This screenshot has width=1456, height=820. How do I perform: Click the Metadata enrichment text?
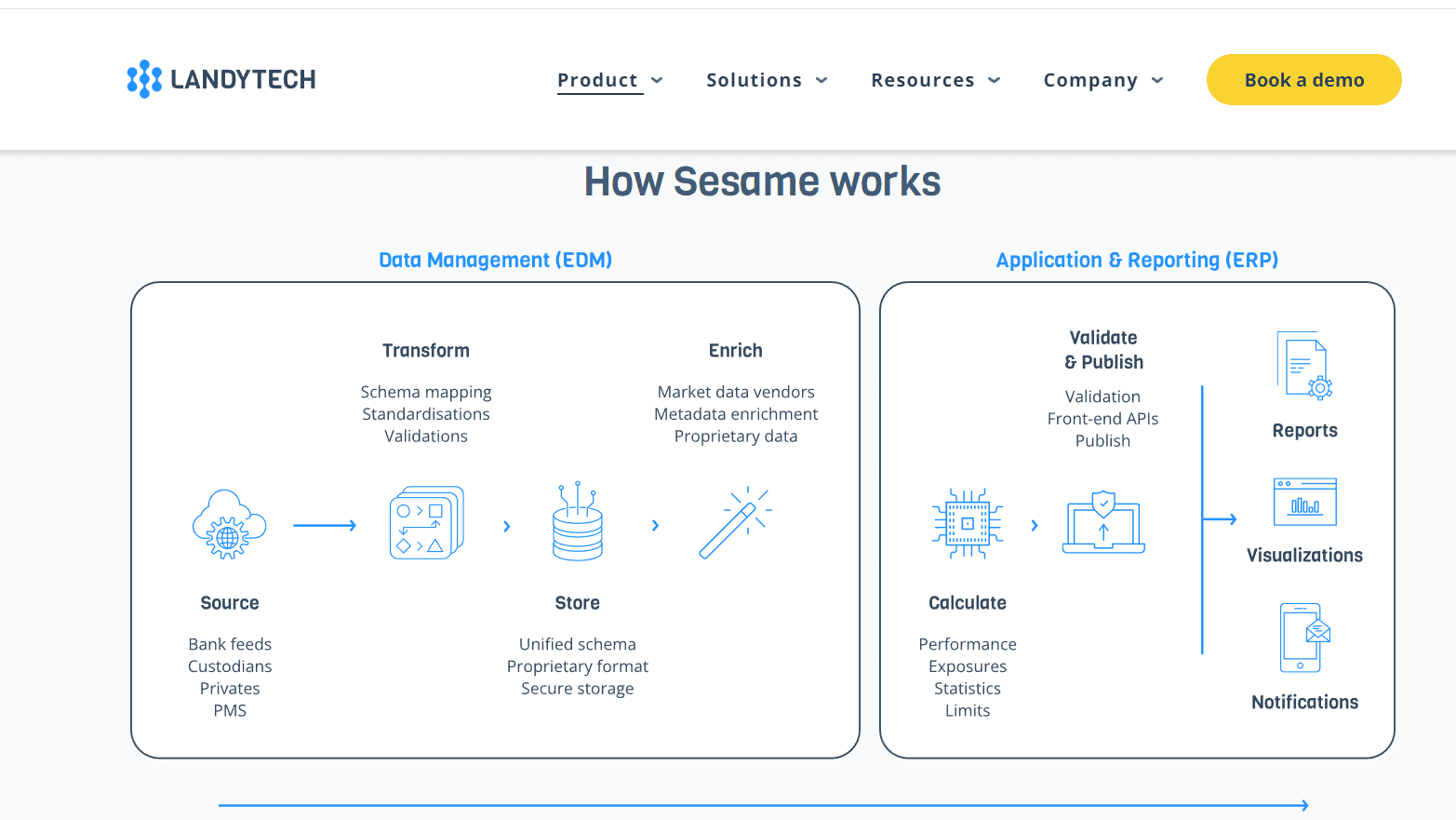tap(736, 414)
